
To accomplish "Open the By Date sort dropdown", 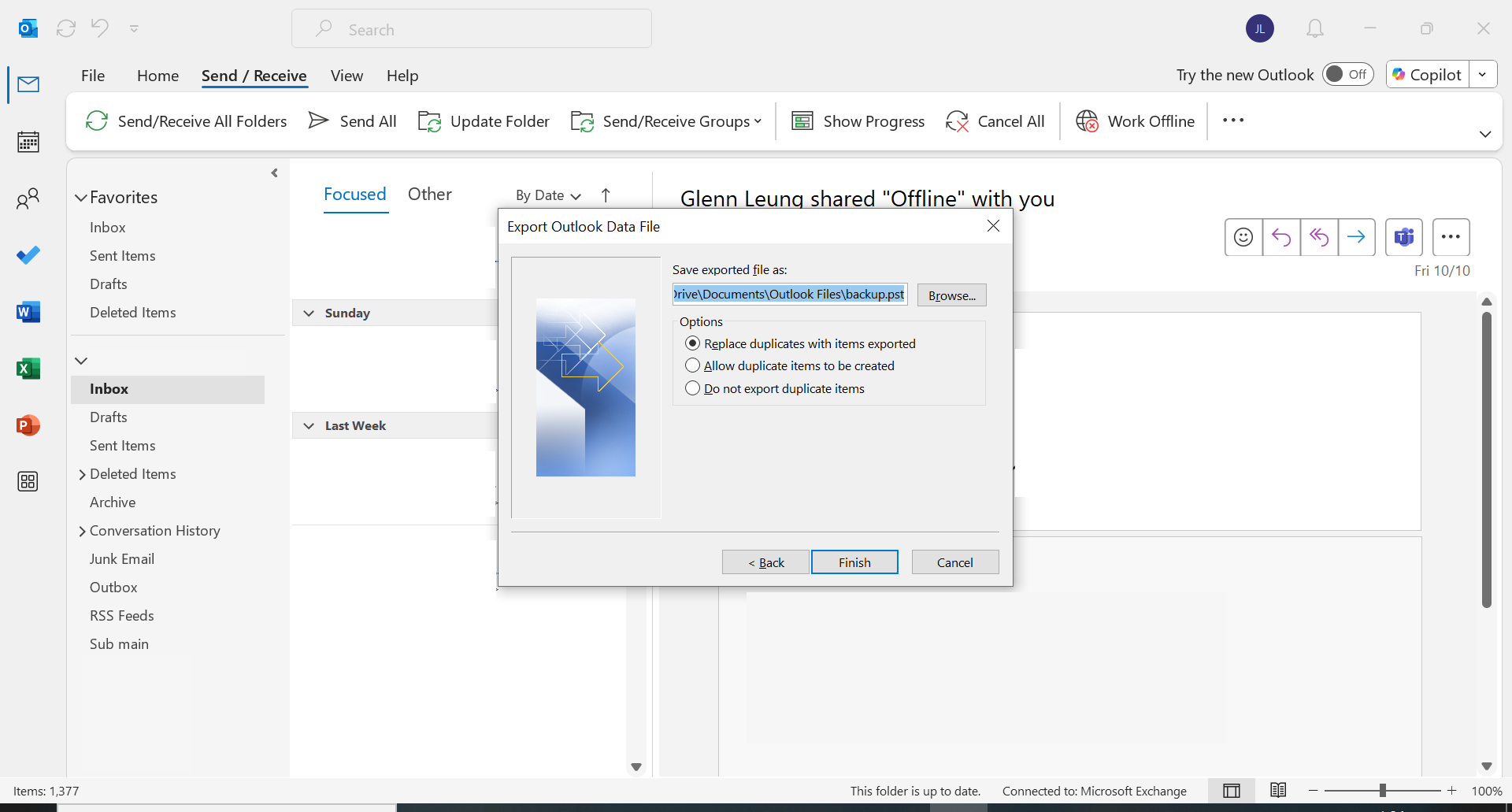I will [x=547, y=195].
